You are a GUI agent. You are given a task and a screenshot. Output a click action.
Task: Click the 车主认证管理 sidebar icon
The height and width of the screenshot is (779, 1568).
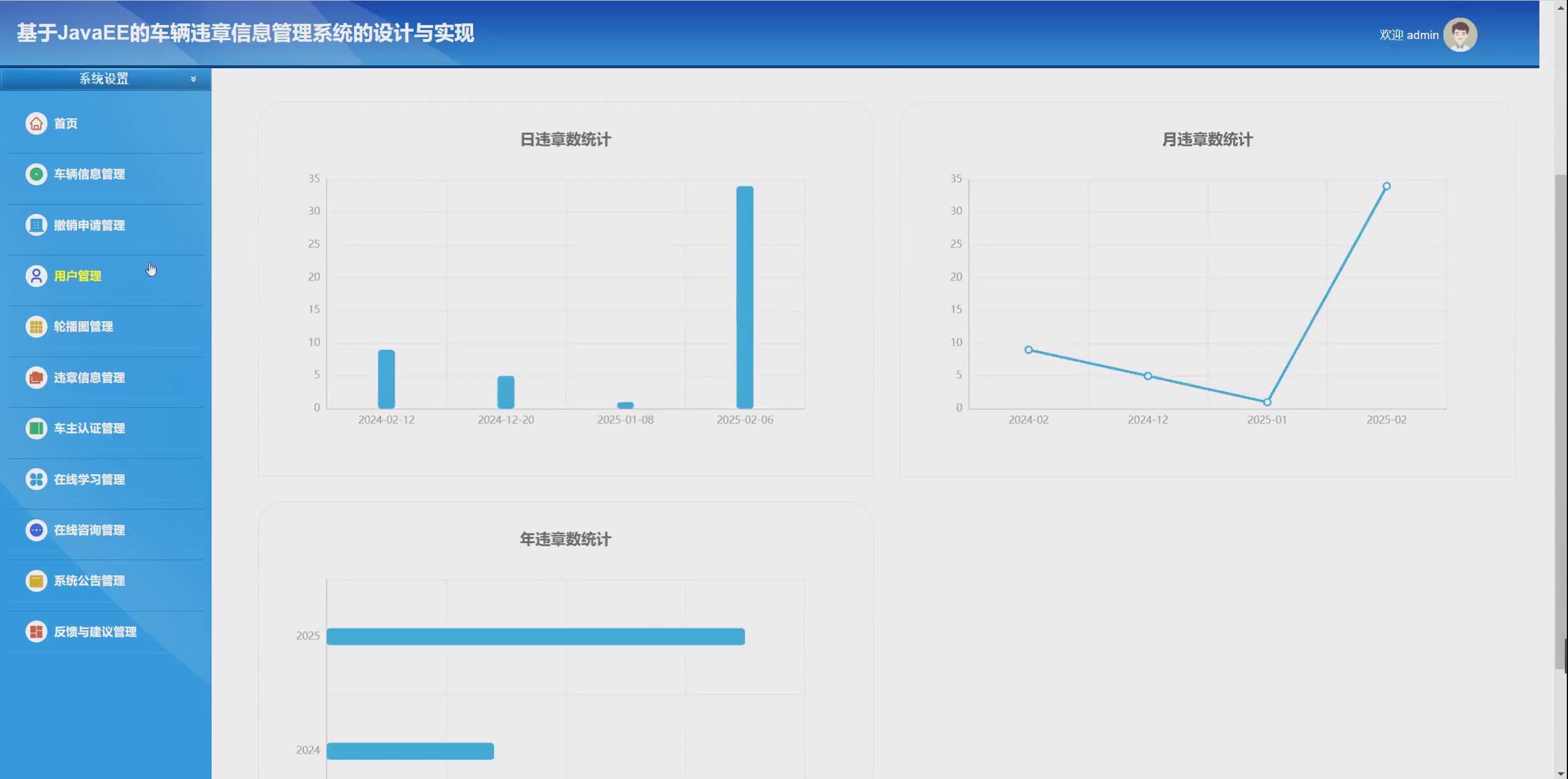click(36, 428)
